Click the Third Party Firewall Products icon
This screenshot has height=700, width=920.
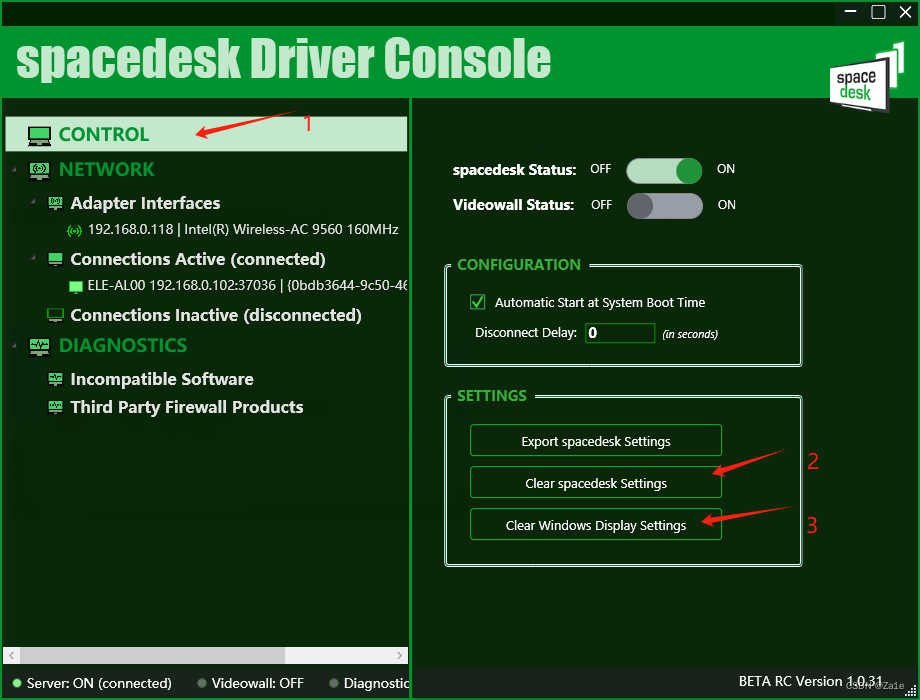[55, 407]
